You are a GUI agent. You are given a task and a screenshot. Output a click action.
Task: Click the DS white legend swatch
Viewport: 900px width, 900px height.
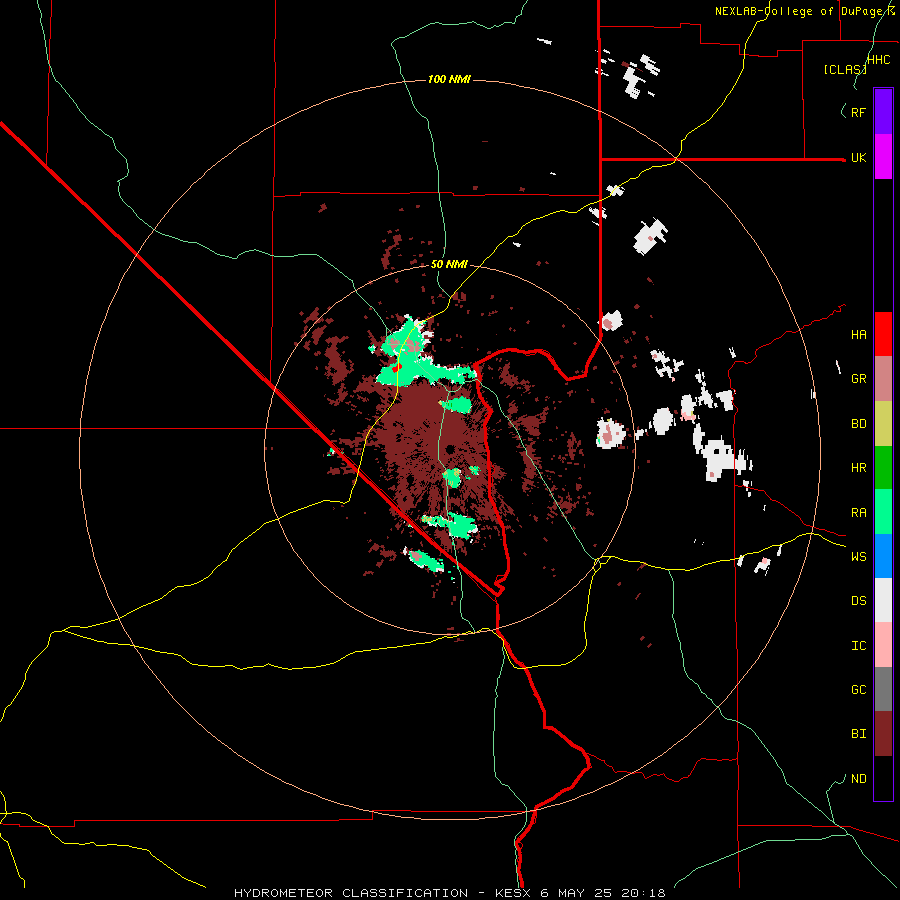point(883,600)
